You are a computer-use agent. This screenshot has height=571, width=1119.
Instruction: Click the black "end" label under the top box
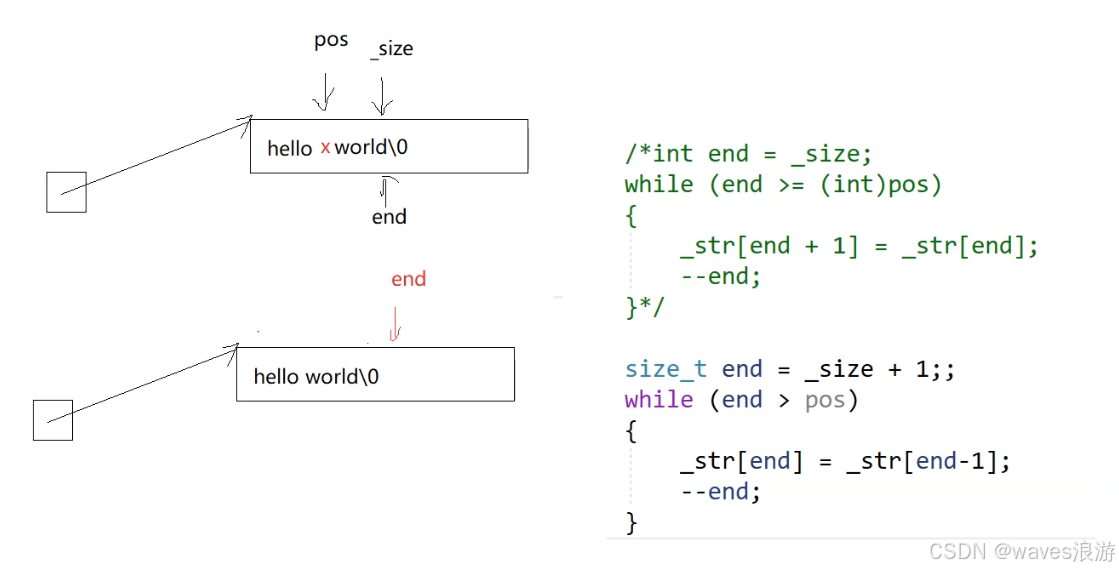tap(389, 217)
